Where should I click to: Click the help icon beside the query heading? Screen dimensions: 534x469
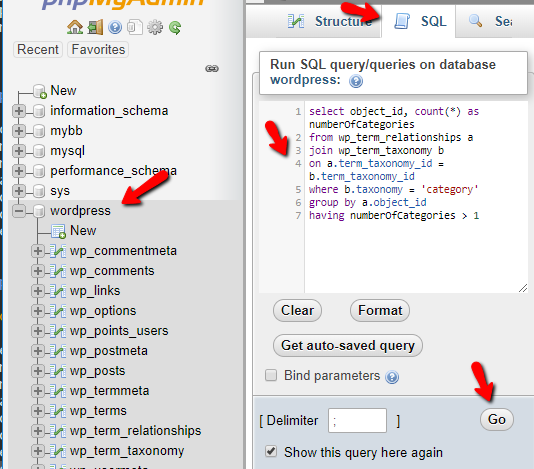click(x=356, y=81)
